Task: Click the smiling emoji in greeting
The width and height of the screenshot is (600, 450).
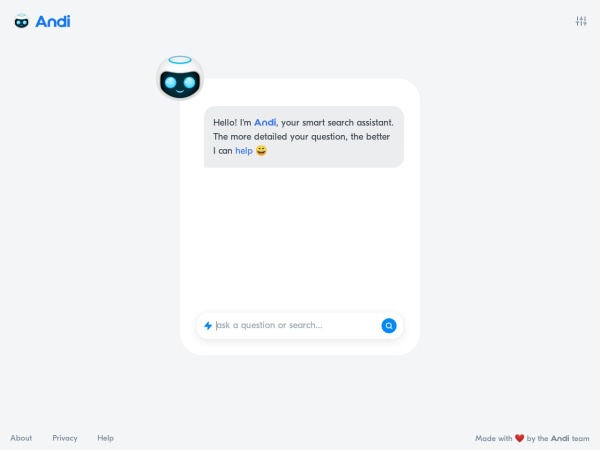Action: click(261, 150)
